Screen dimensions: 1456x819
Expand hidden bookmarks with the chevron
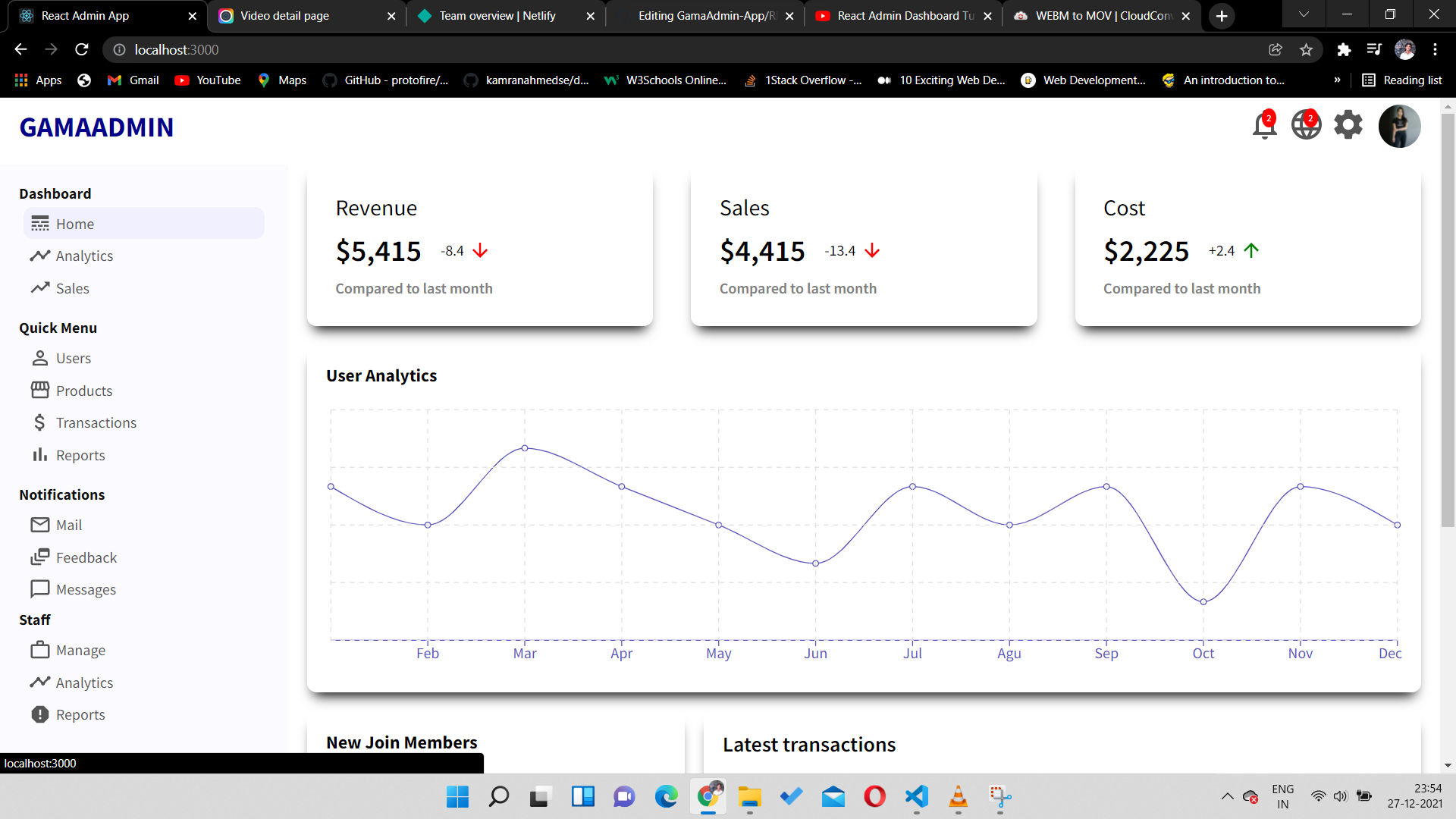(x=1338, y=80)
